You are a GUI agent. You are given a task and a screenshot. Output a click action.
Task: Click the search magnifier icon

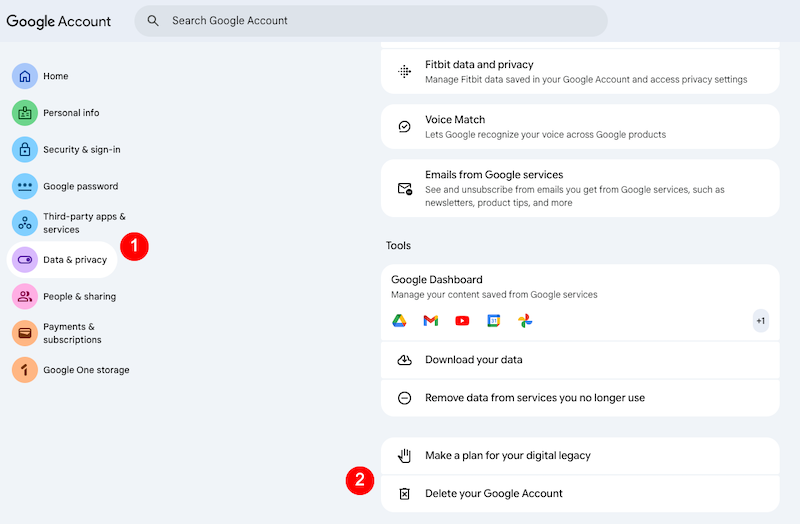tap(153, 20)
